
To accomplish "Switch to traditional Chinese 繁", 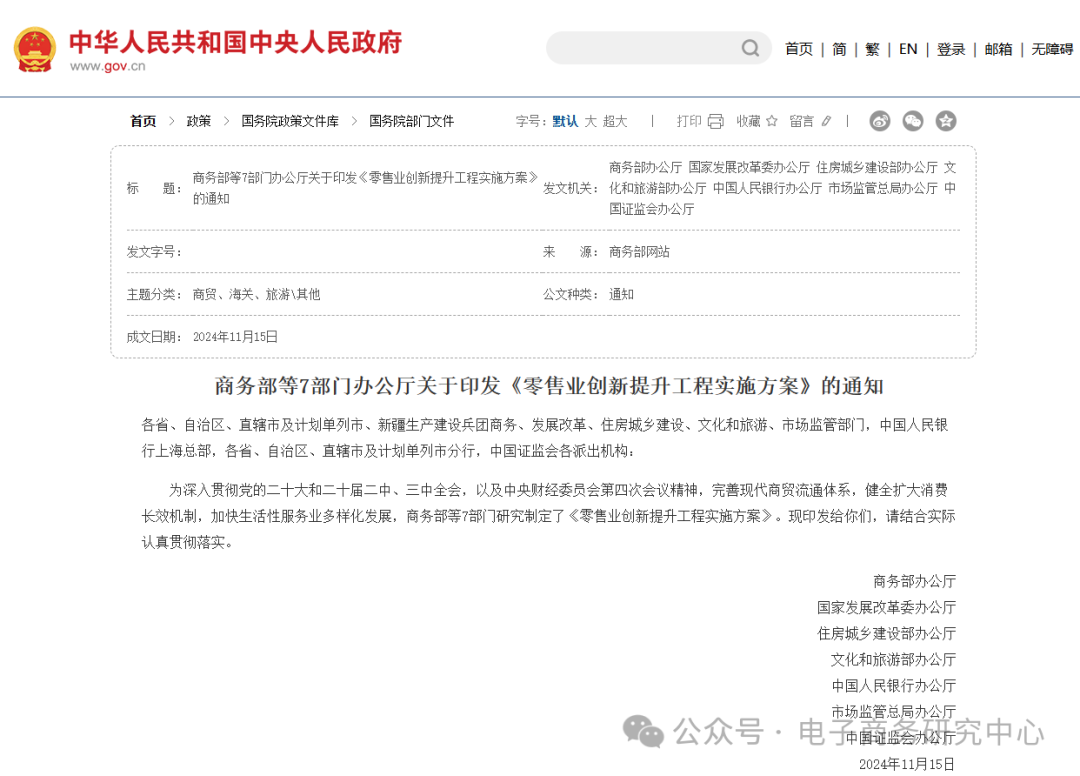I will (872, 48).
